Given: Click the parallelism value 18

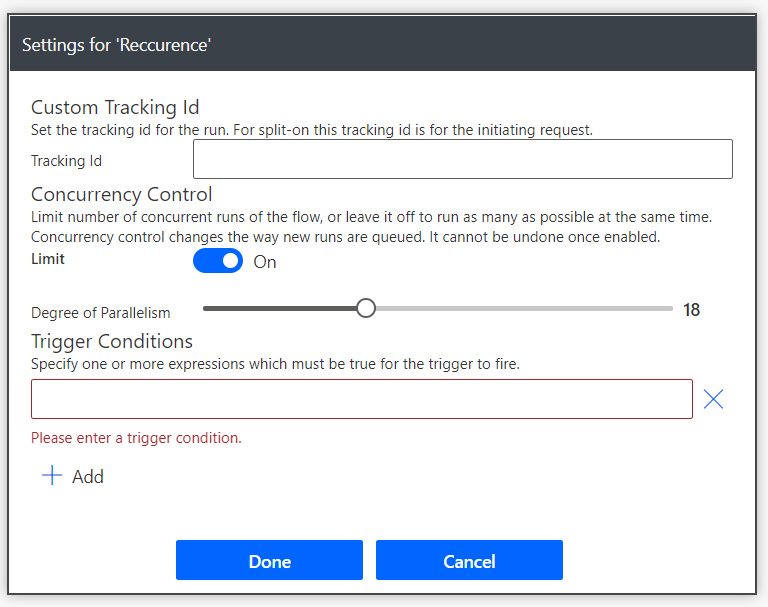Looking at the screenshot, I should click(691, 310).
